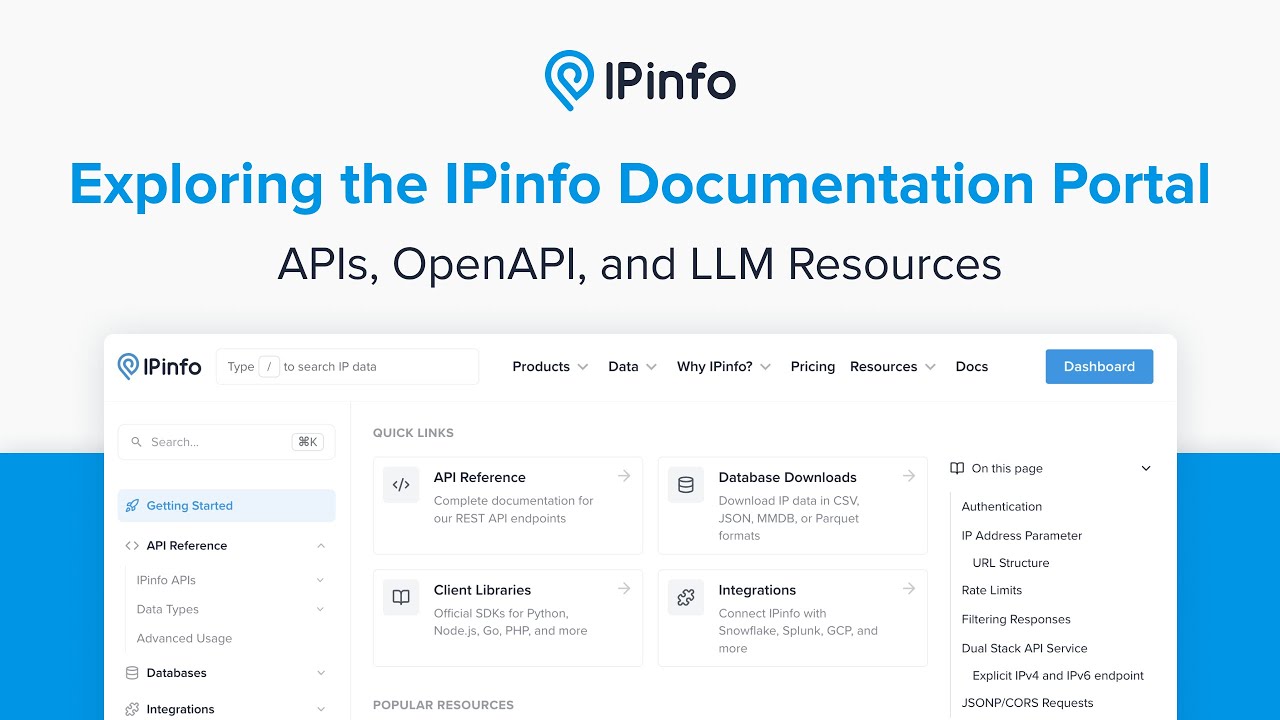Click "Exploring the IPinfo Documentation Portal" title
Image resolution: width=1280 pixels, height=720 pixels.
tap(640, 185)
